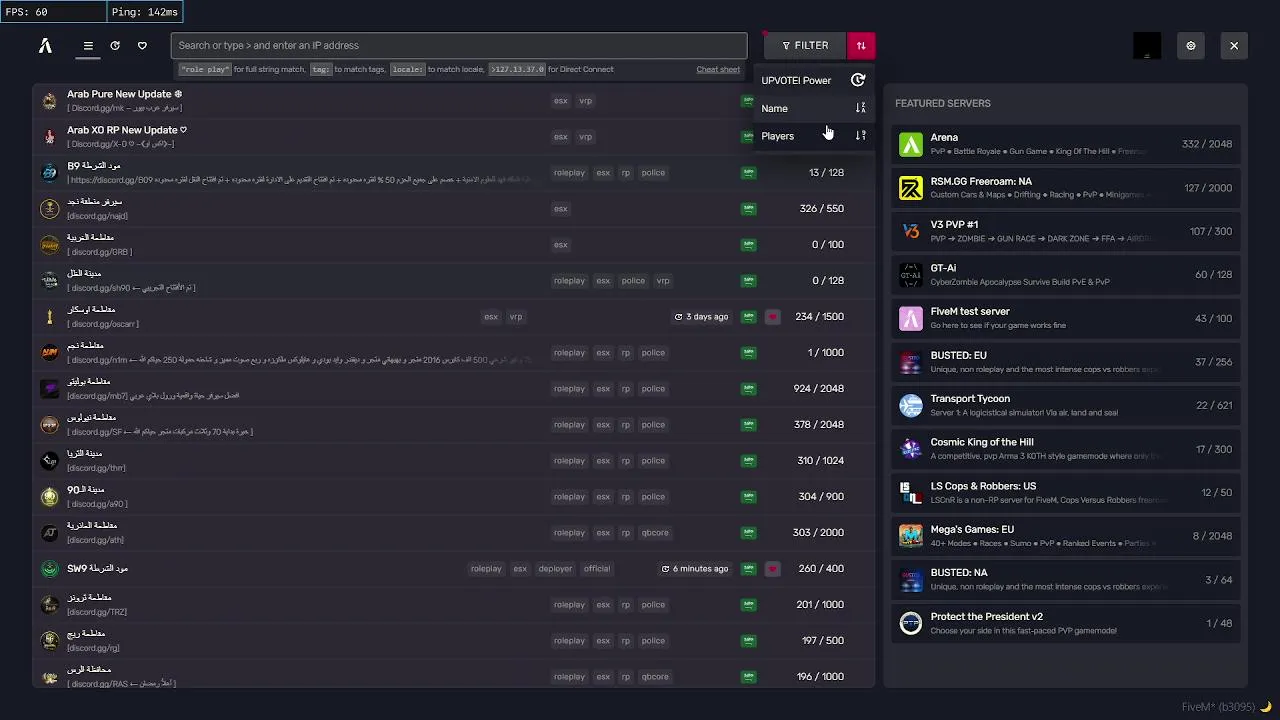Click the B9 server row icon
This screenshot has height=720, width=1280.
(49, 173)
